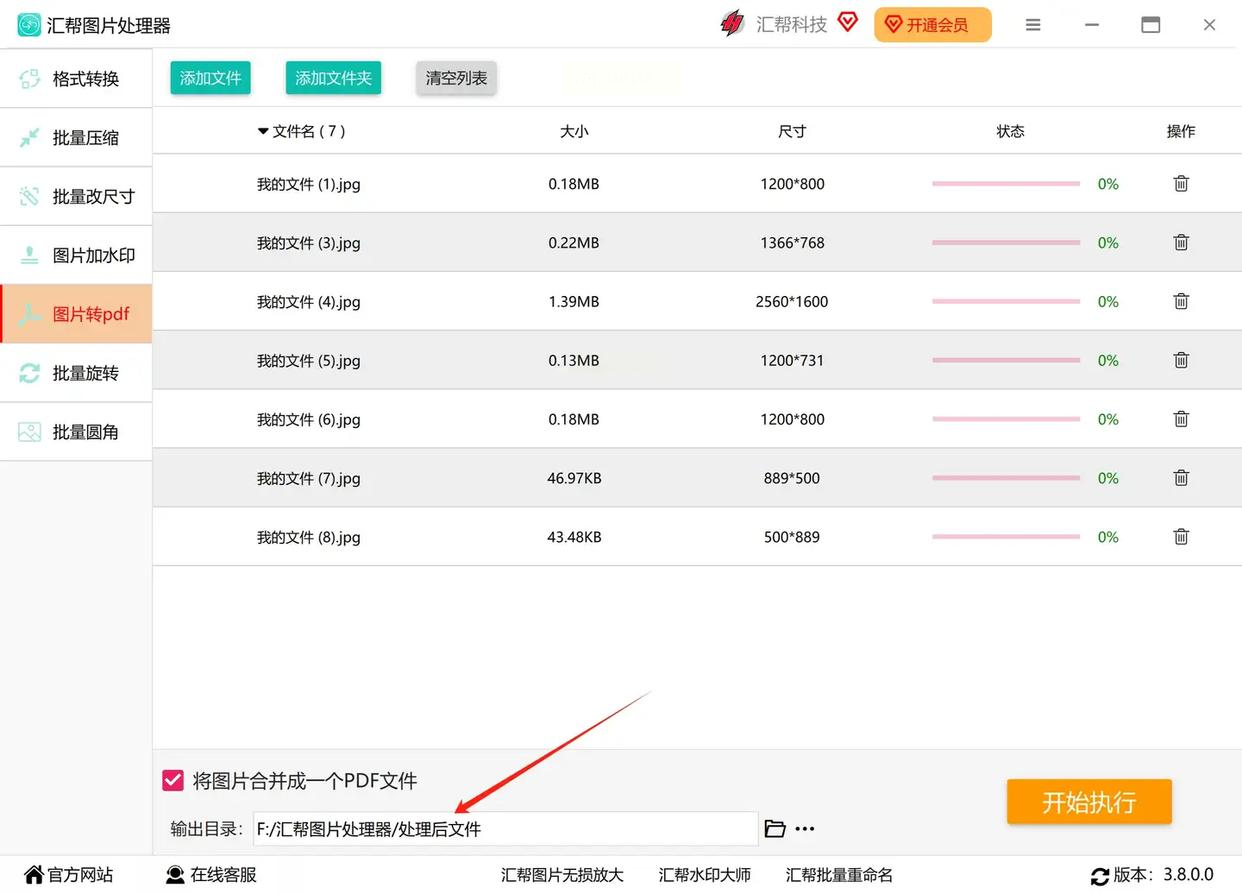The height and width of the screenshot is (894, 1242).
Task: Click the 清空列表 button
Action: click(x=456, y=78)
